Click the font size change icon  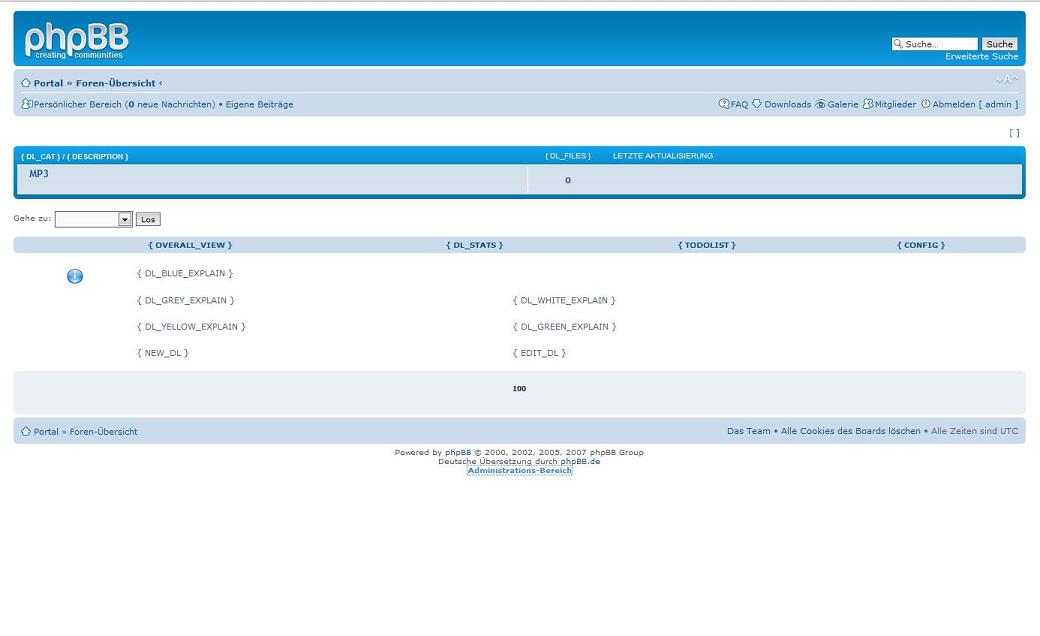pos(1006,80)
